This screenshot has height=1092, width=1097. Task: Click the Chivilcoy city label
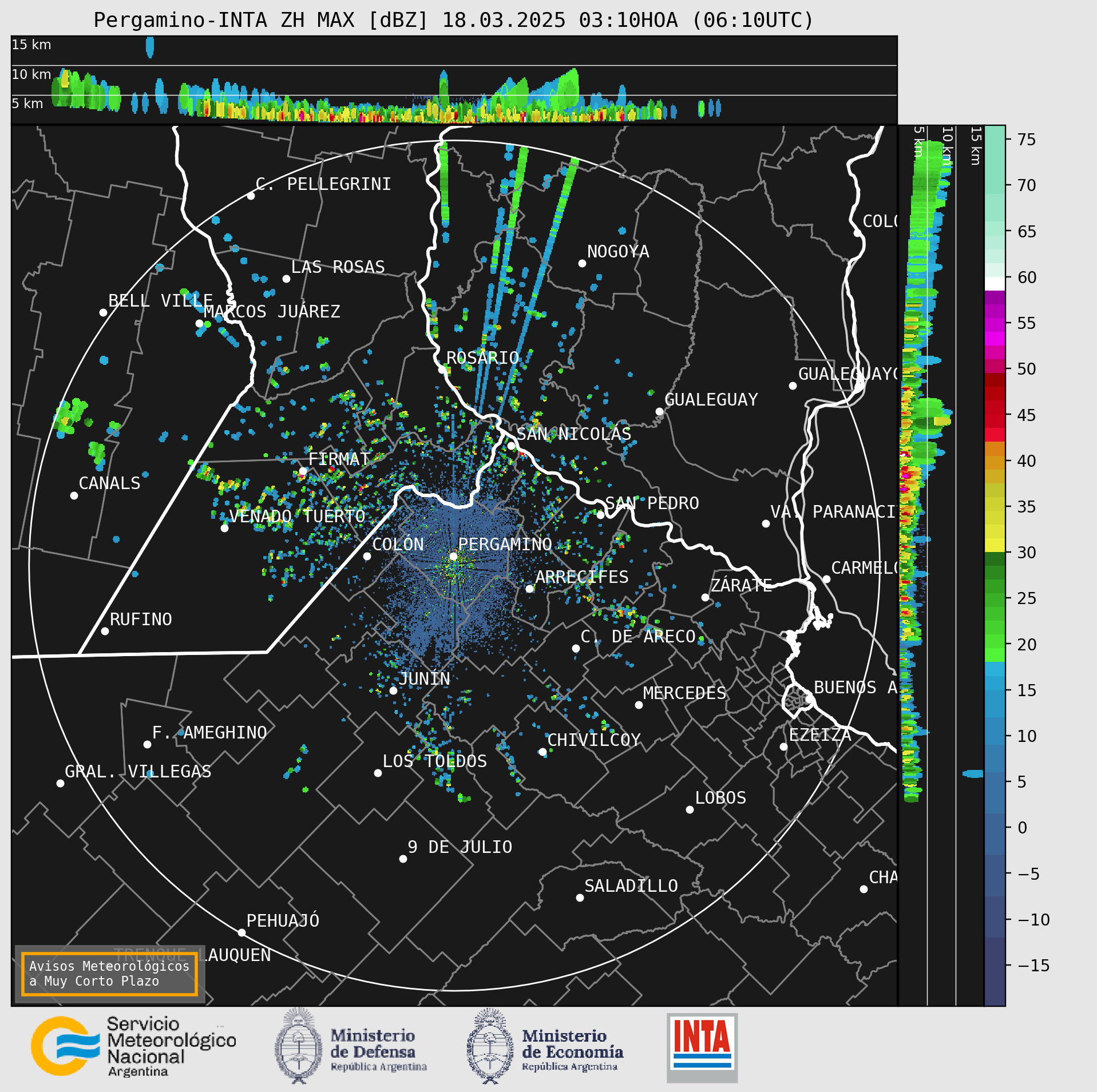[x=594, y=740]
